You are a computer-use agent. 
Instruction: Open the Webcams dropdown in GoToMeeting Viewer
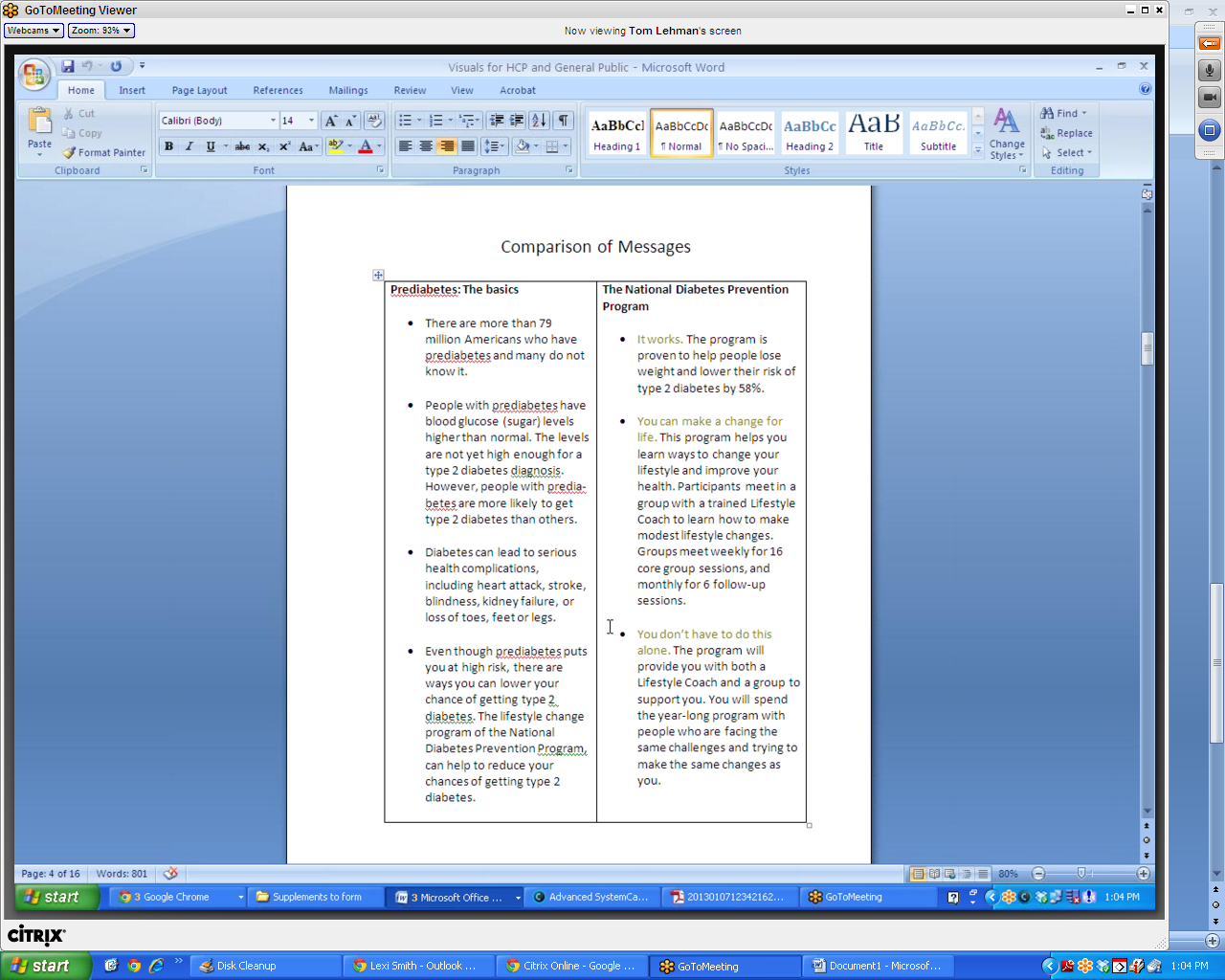coord(33,31)
